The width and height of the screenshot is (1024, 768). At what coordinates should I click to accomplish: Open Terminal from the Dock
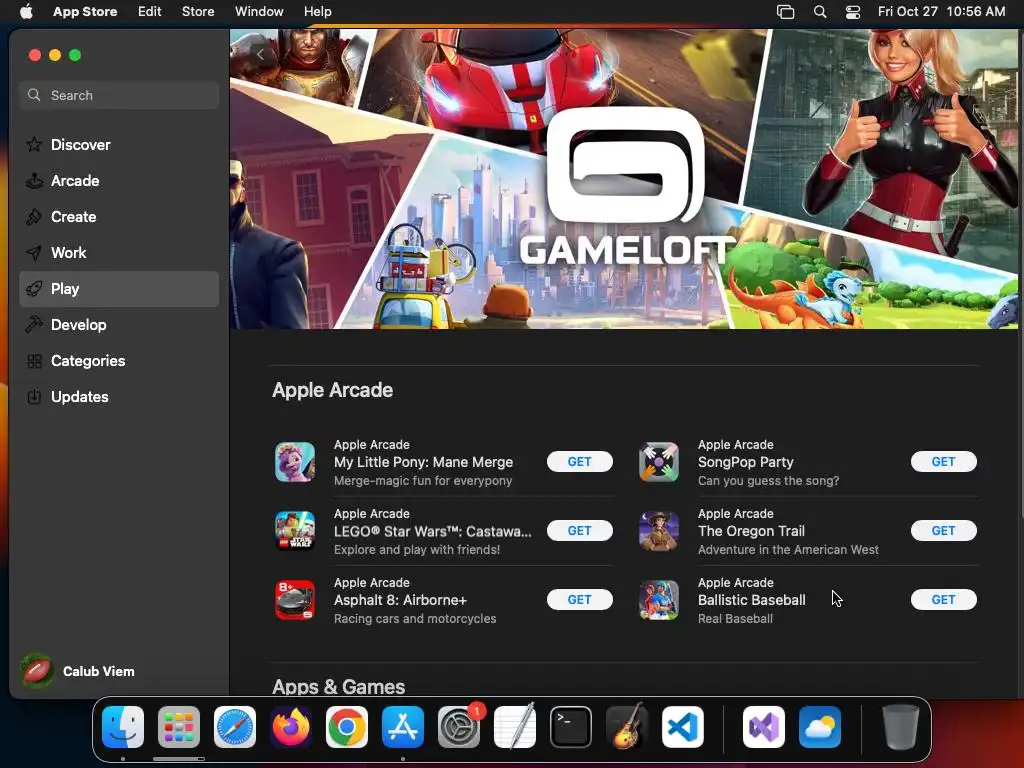click(571, 727)
